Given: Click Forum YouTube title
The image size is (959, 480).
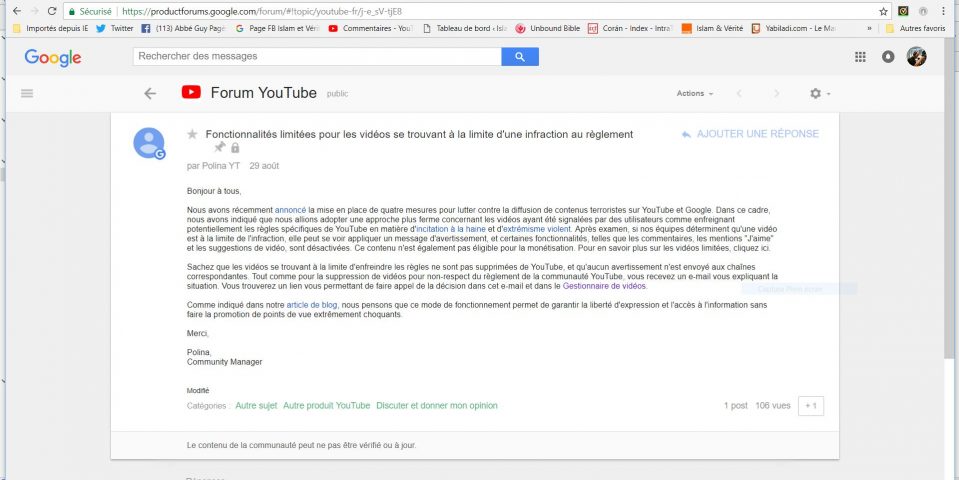Looking at the screenshot, I should (x=264, y=93).
